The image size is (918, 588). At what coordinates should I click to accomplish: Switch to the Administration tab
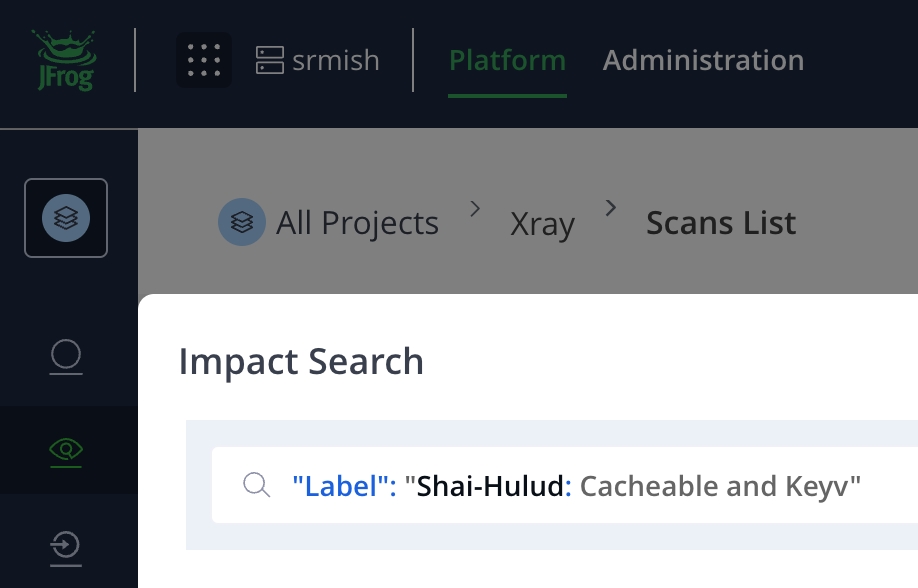click(703, 60)
